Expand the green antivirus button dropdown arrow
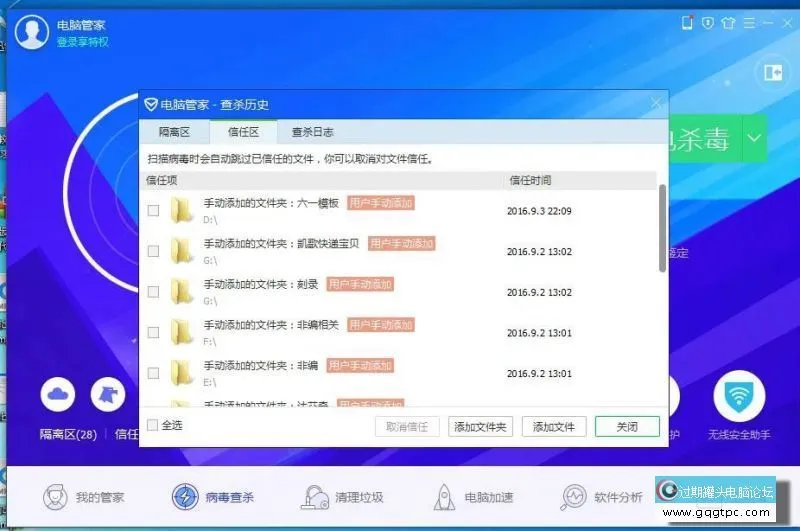 tap(754, 138)
